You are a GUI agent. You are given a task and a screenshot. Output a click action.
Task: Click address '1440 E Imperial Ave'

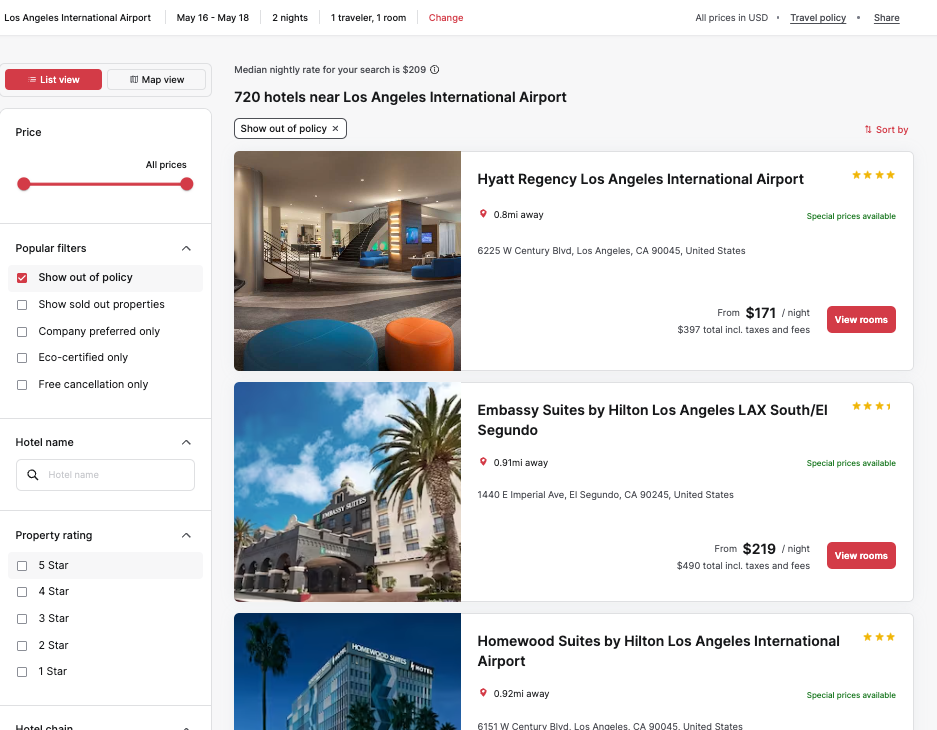605,495
